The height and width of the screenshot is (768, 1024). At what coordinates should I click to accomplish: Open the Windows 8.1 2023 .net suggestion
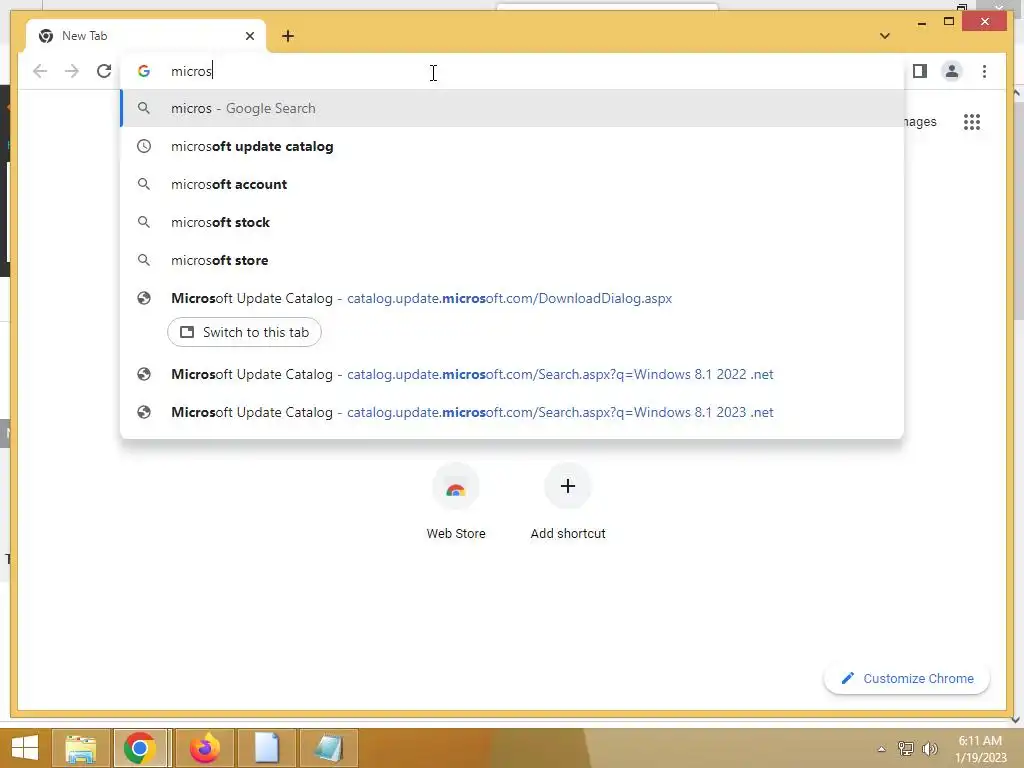[513, 412]
